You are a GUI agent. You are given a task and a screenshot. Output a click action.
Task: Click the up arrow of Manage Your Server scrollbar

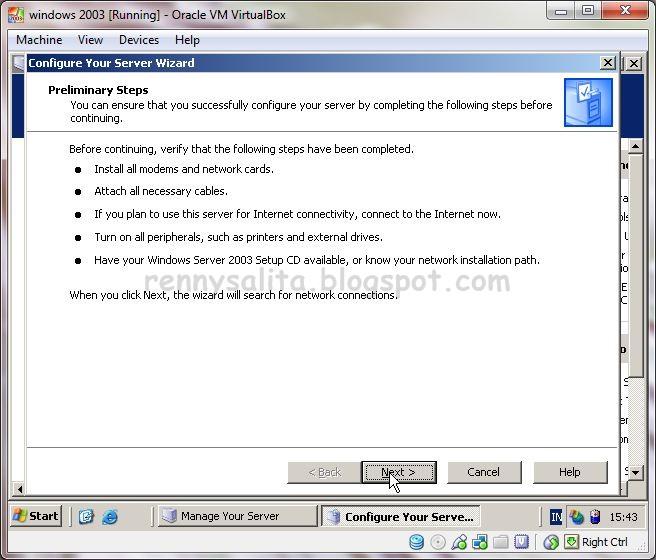pyautogui.click(x=636, y=146)
